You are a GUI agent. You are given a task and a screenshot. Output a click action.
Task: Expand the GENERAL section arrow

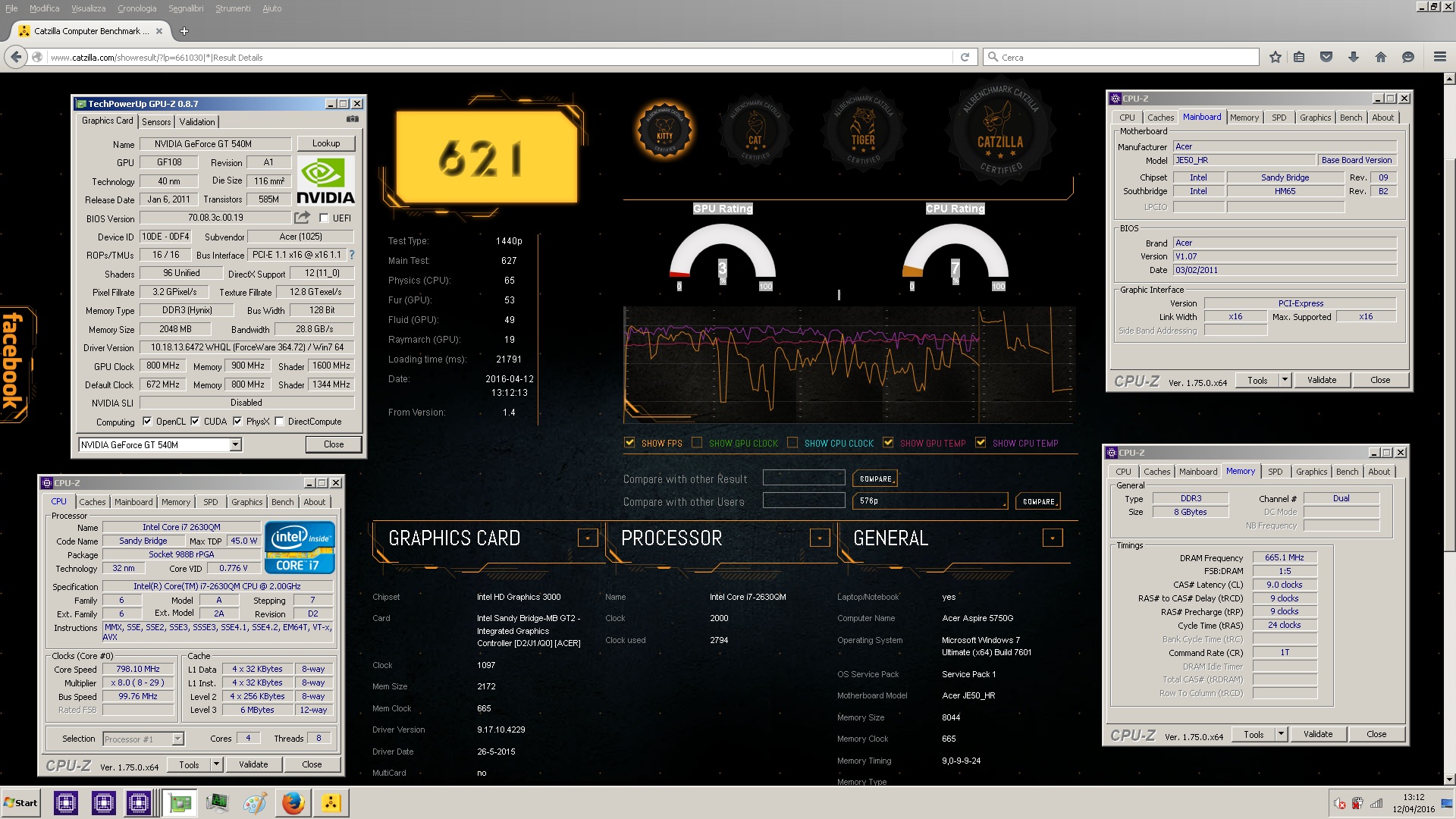[x=1053, y=538]
